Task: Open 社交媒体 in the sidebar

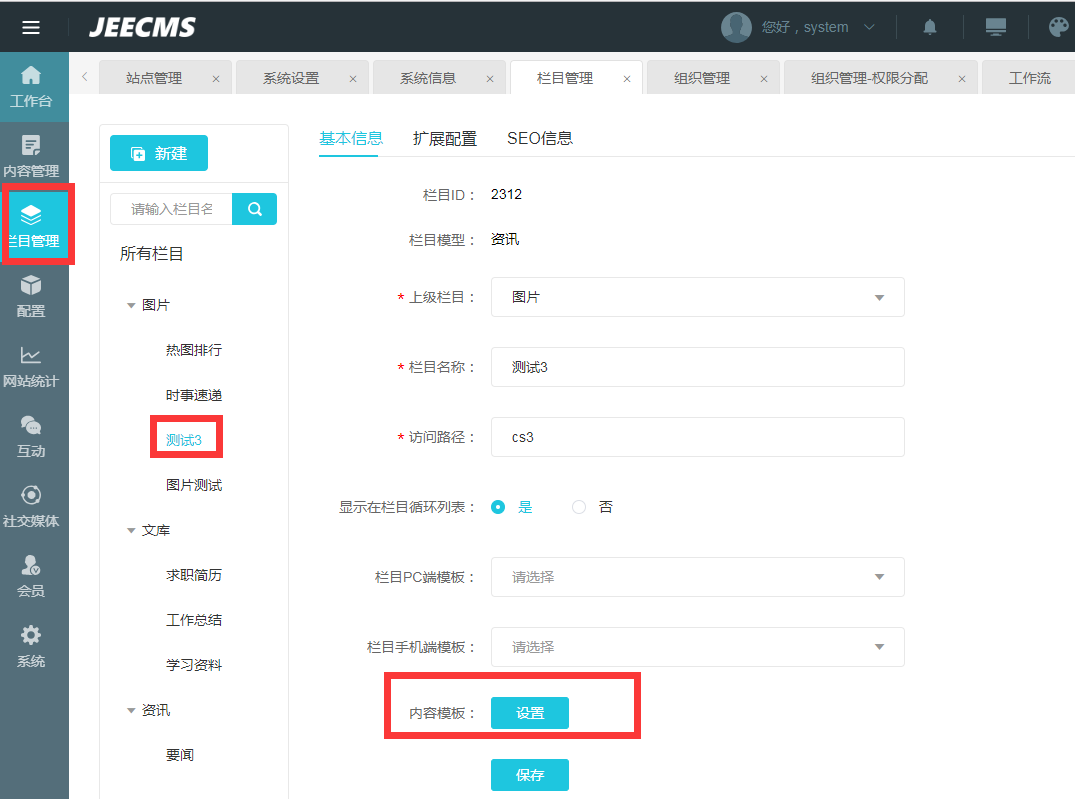Action: click(x=31, y=506)
